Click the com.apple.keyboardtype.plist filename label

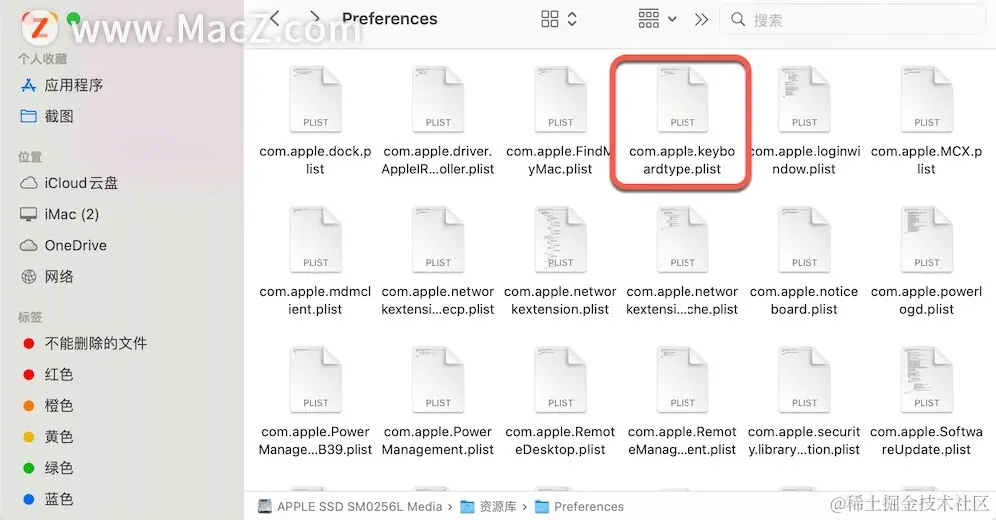tap(682, 160)
